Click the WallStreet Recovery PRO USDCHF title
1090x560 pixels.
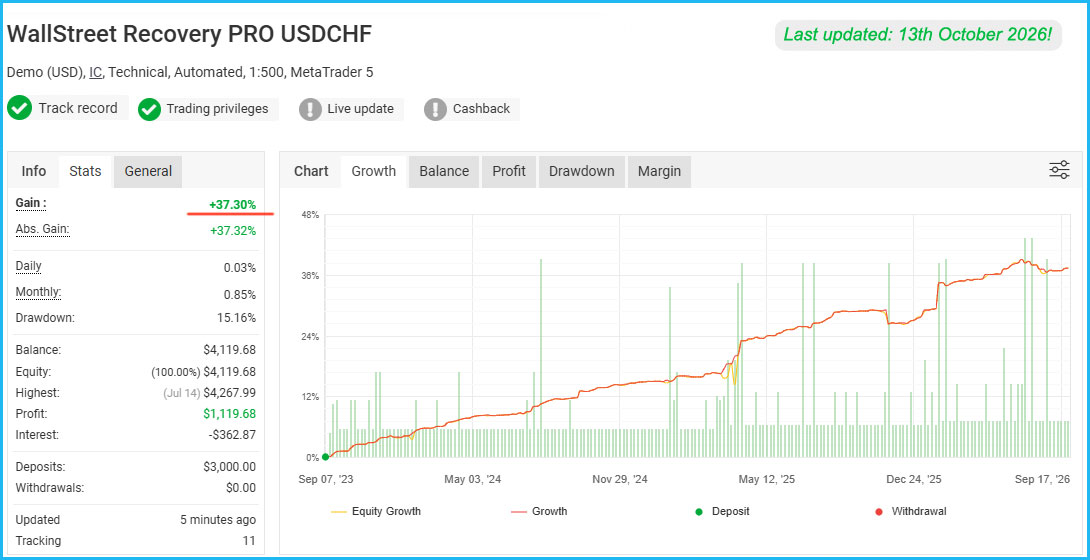coord(189,35)
